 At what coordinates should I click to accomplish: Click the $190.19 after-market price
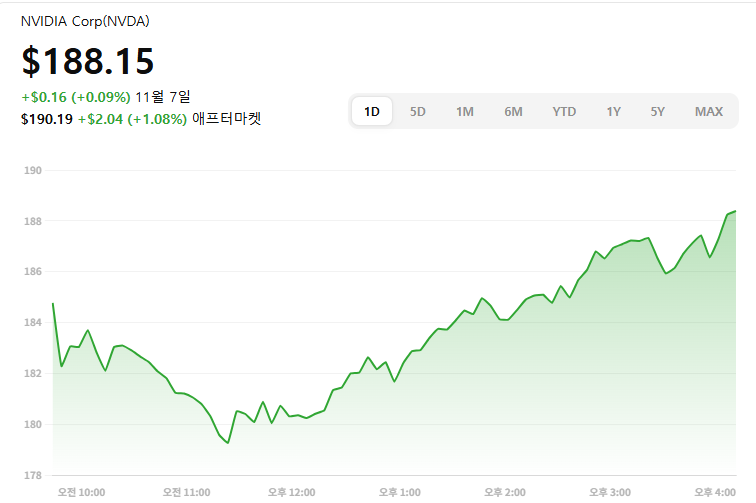(x=47, y=119)
